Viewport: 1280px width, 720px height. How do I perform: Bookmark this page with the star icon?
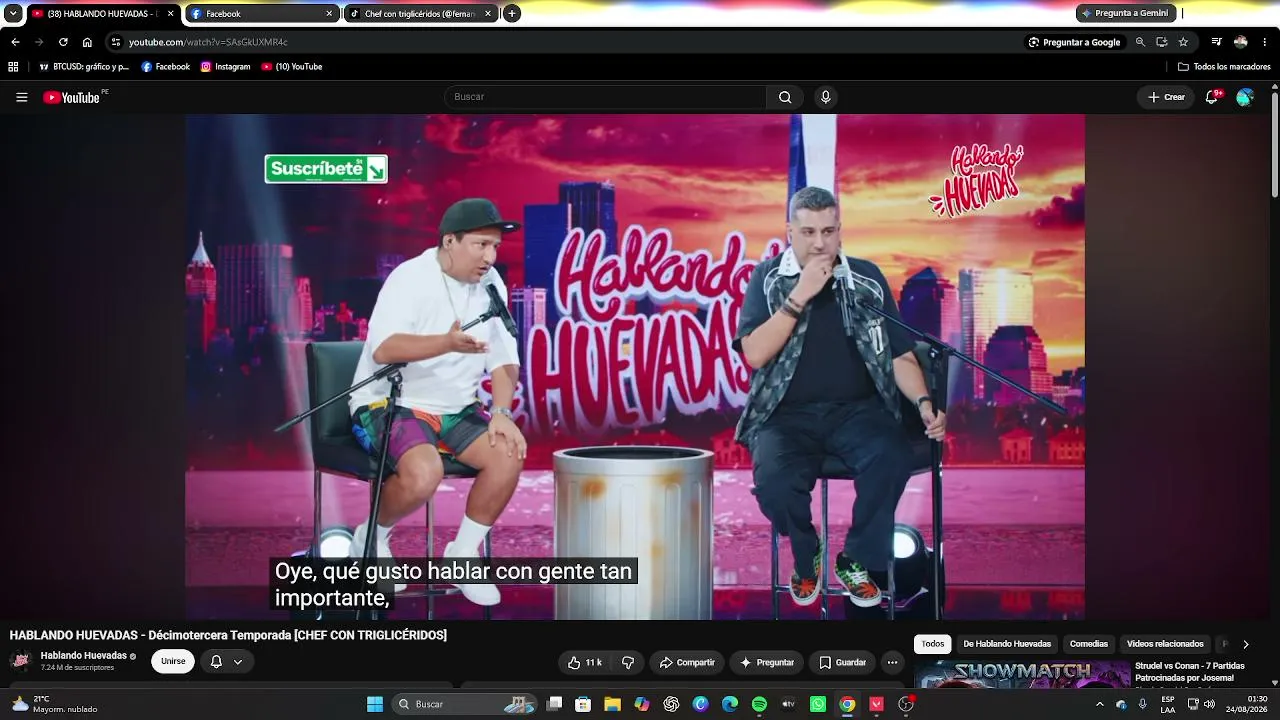[1183, 42]
